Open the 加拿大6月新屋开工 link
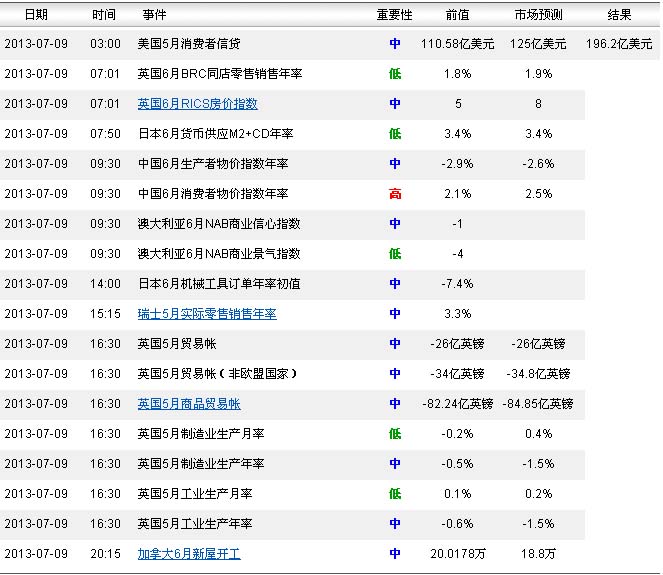The width and height of the screenshot is (663, 575). click(x=189, y=554)
